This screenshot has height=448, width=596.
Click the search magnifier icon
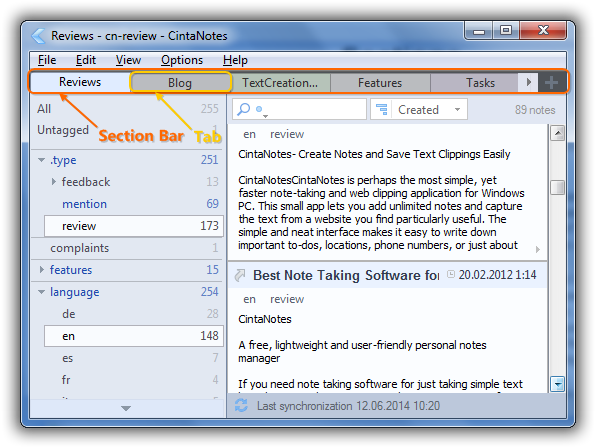click(243, 109)
